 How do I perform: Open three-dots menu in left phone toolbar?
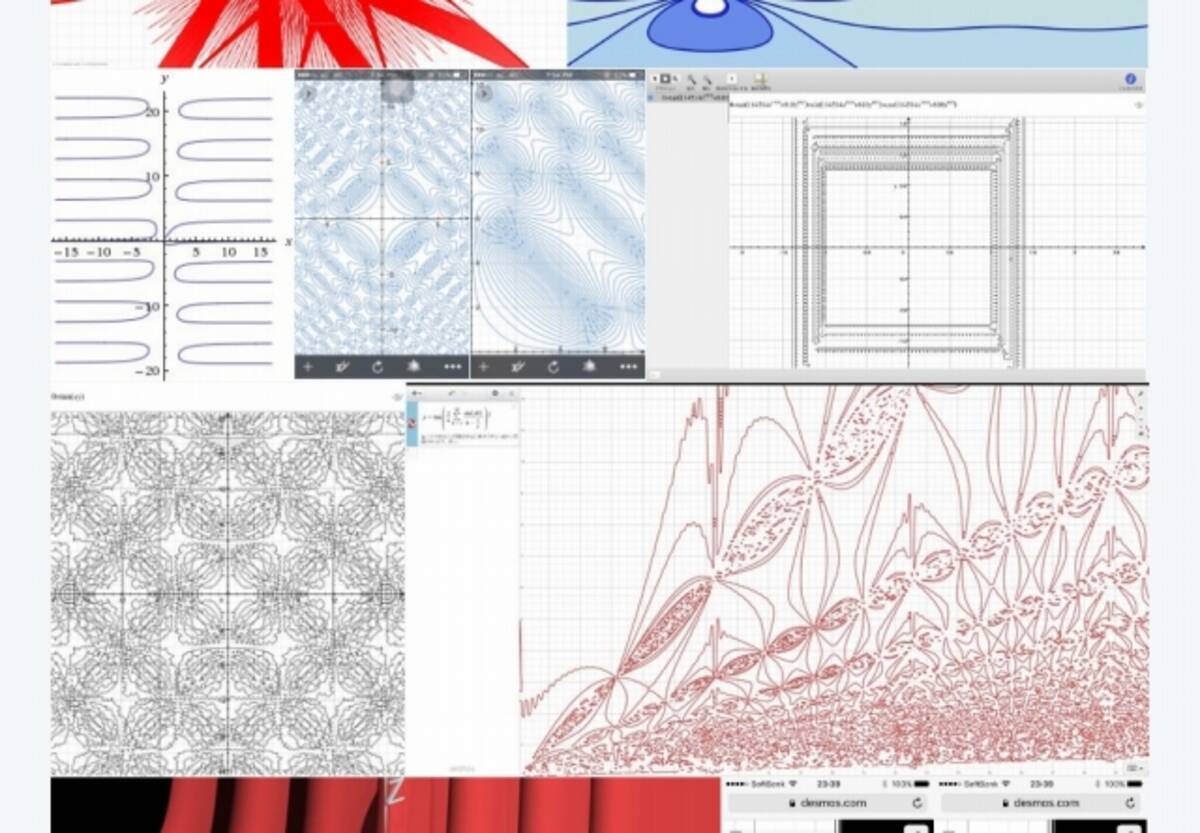(452, 367)
